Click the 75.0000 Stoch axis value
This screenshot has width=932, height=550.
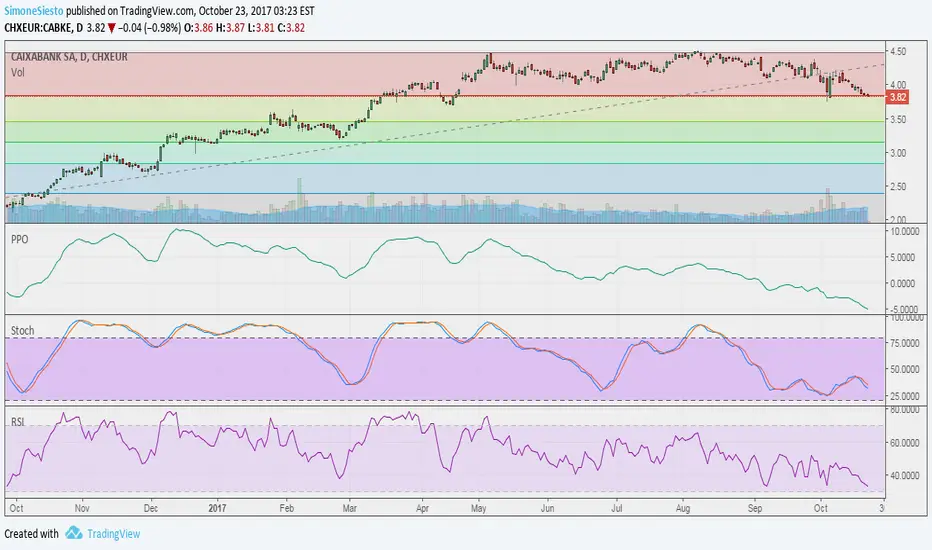click(x=902, y=343)
